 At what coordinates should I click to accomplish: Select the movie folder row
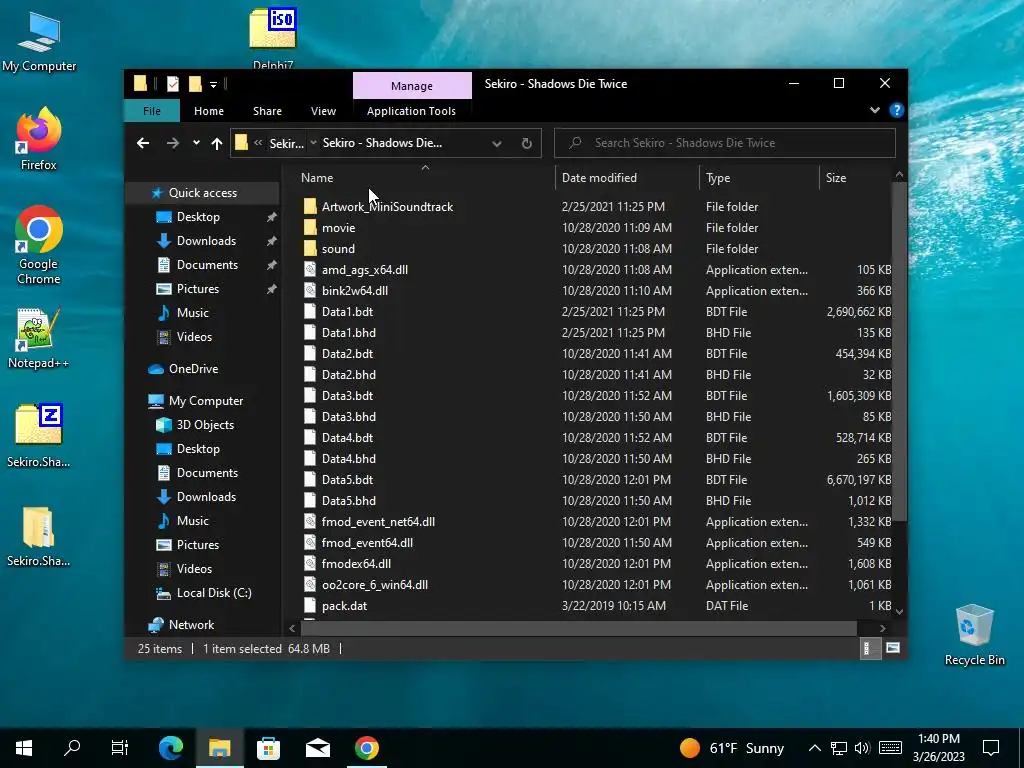tap(338, 228)
